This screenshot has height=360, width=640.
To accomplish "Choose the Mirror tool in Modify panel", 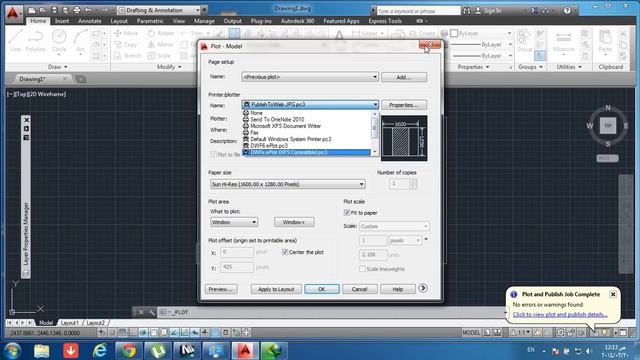I will (160, 44).
